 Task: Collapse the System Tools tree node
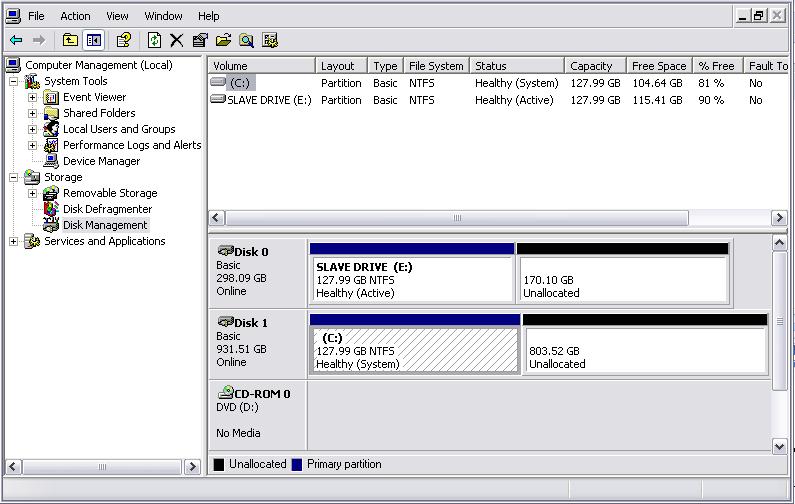click(x=13, y=81)
